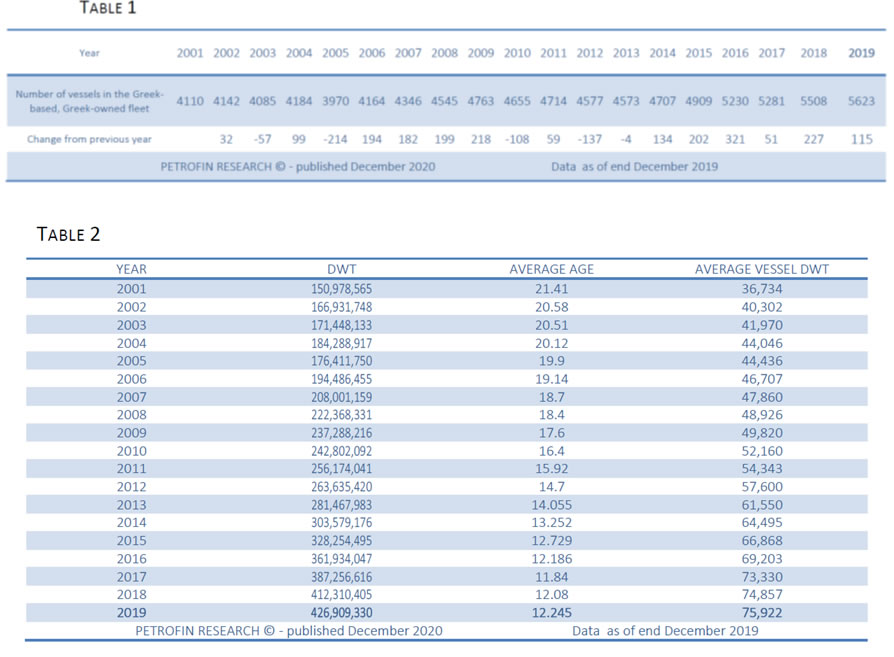Click average vessel DWT 36,734

coord(762,289)
